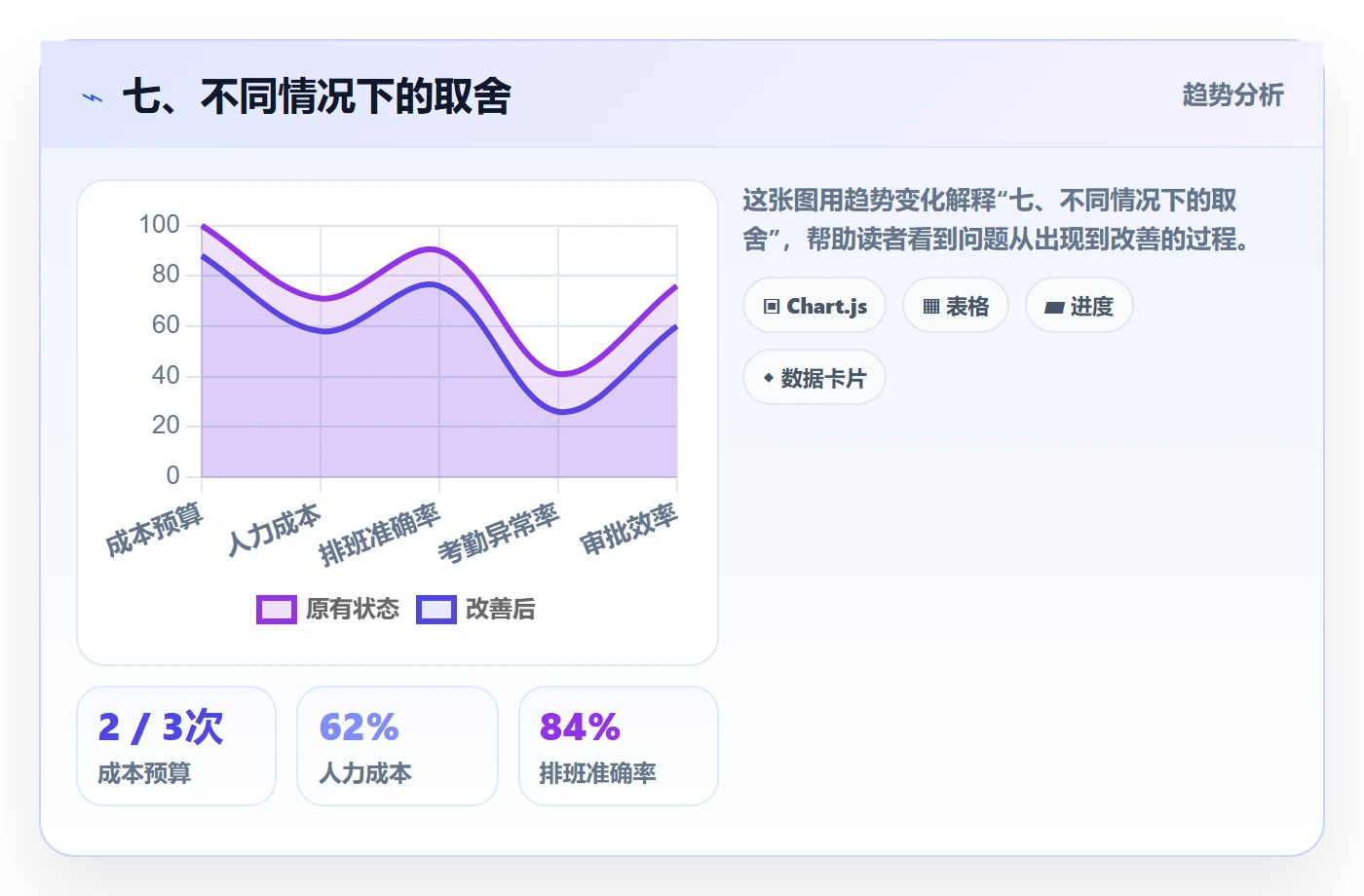1364x896 pixels.
Task: Open the 排班准确率 stat card showing 84%
Action: pyautogui.click(x=619, y=746)
